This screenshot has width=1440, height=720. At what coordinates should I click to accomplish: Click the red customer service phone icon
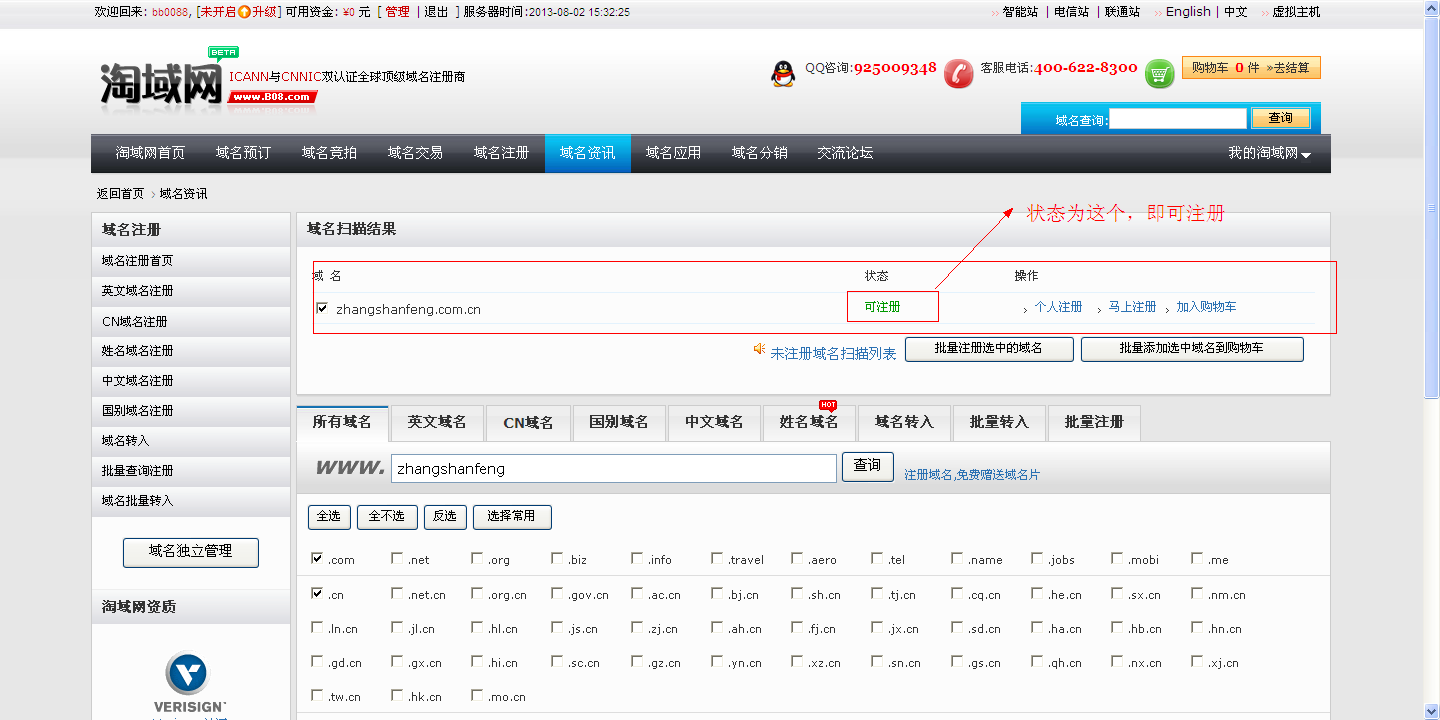point(959,73)
